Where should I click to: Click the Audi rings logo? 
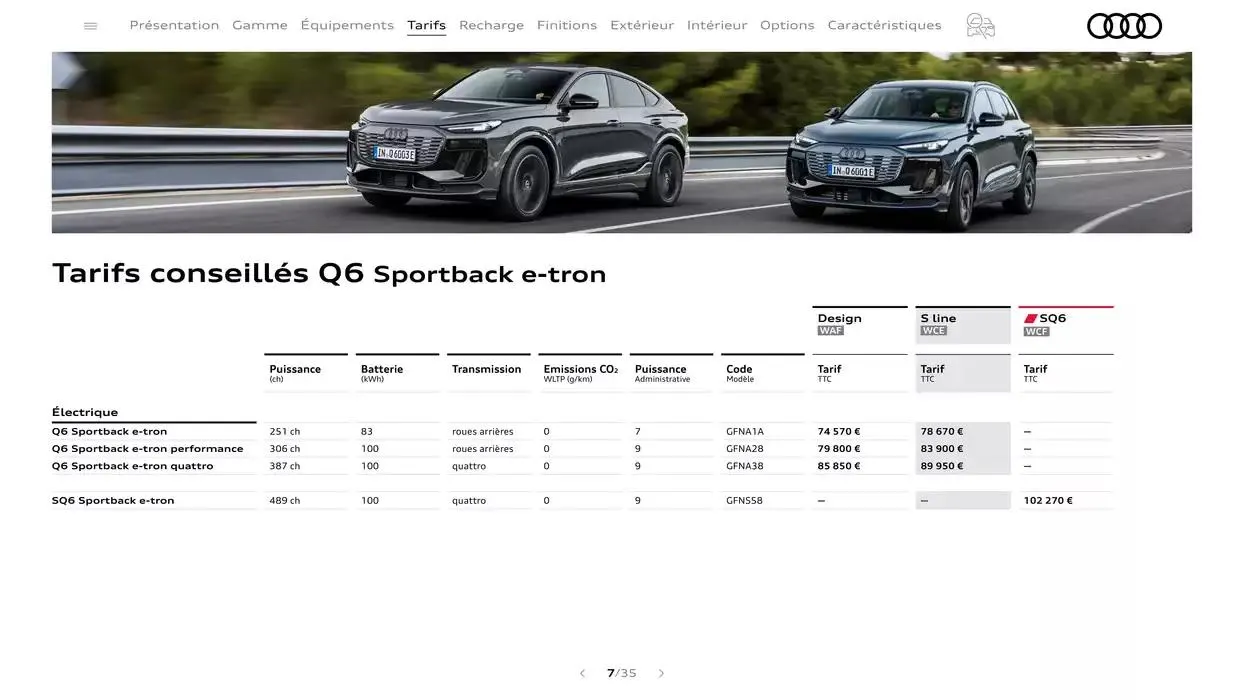click(1124, 24)
